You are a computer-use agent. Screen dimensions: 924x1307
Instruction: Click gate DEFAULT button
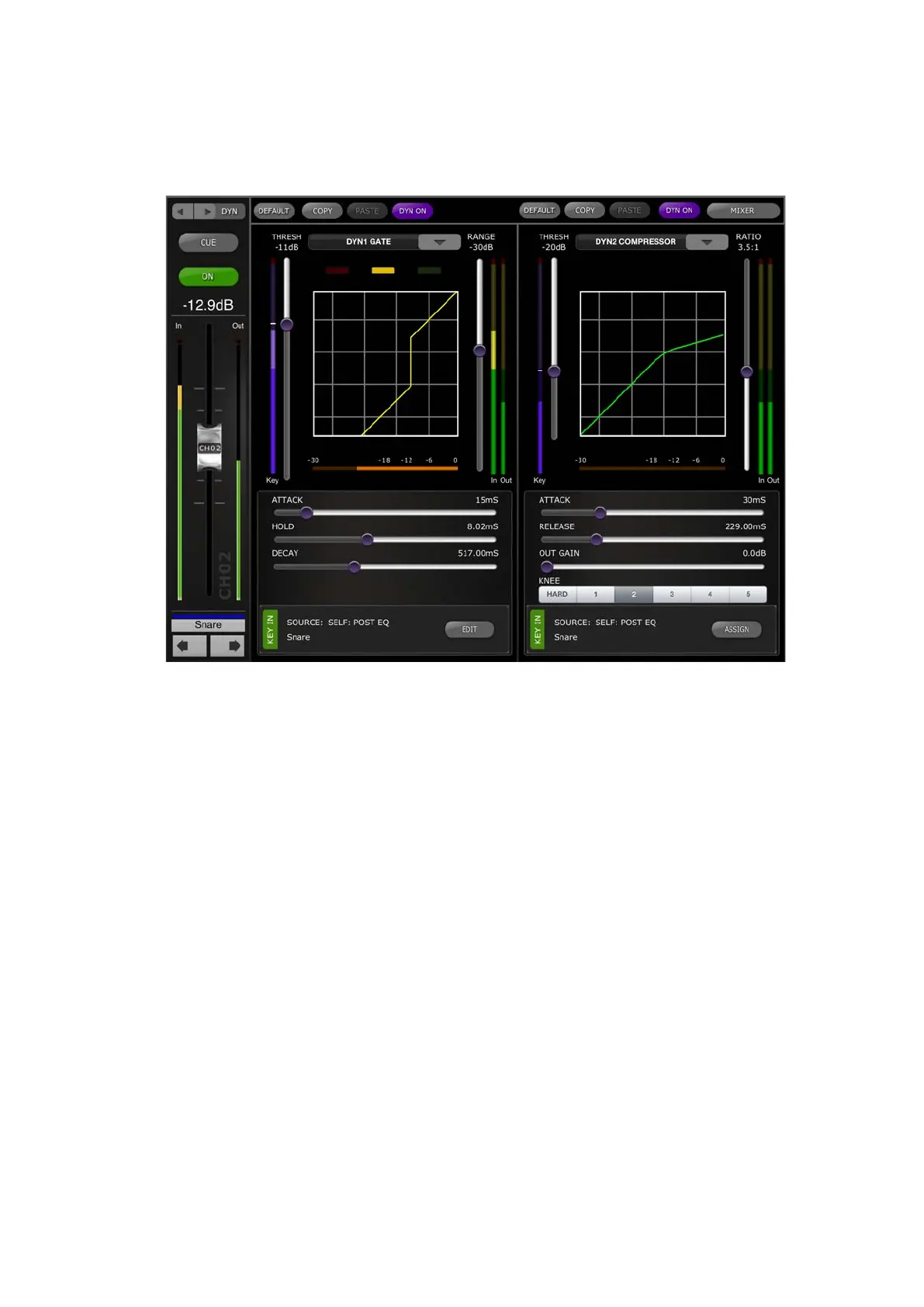274,211
